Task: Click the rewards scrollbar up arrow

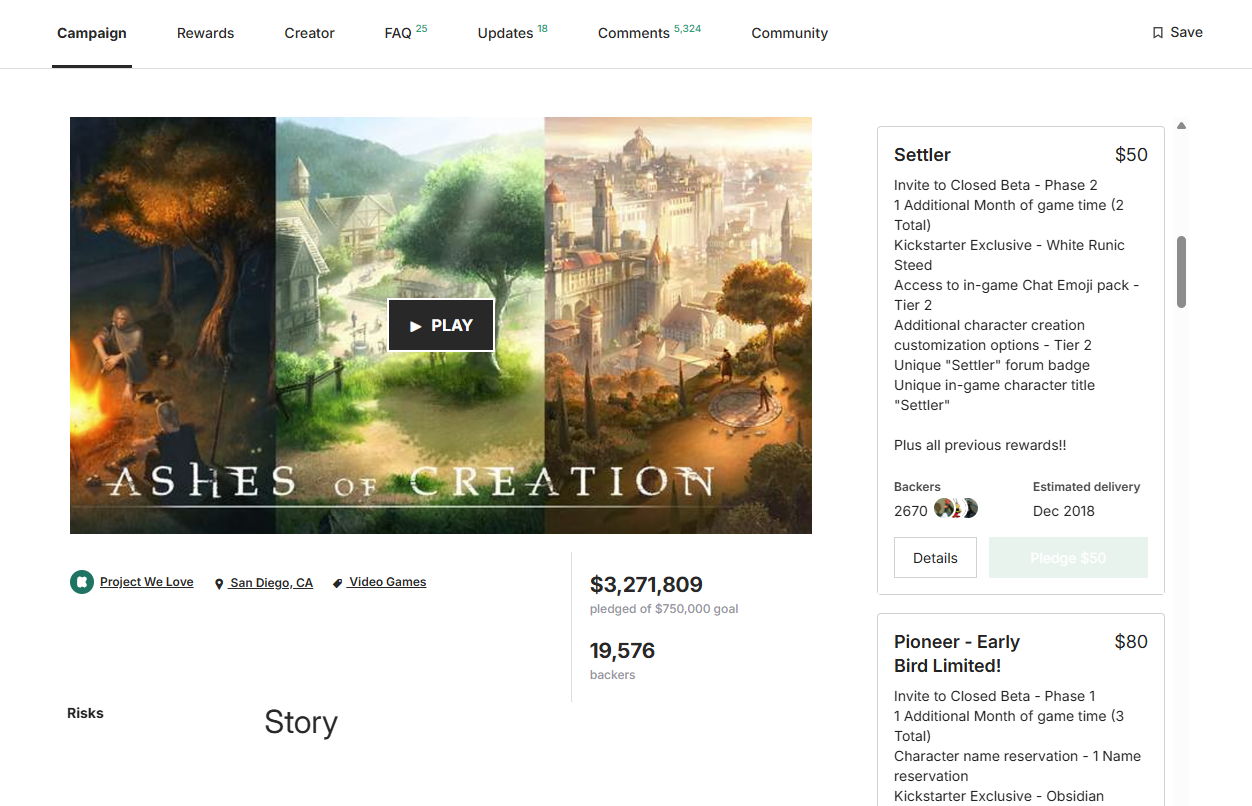Action: click(x=1181, y=126)
